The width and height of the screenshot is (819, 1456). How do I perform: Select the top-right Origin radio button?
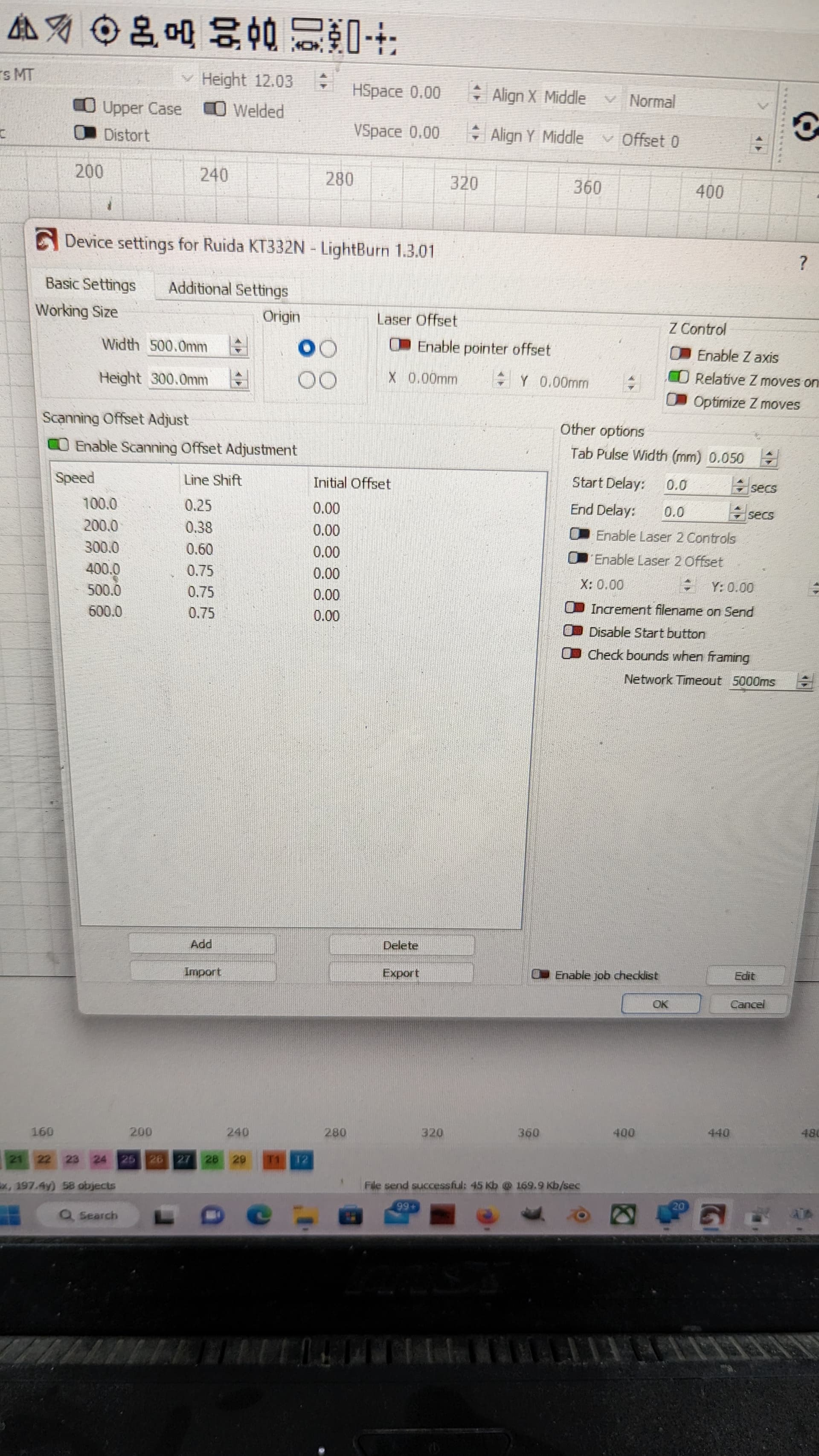point(328,349)
